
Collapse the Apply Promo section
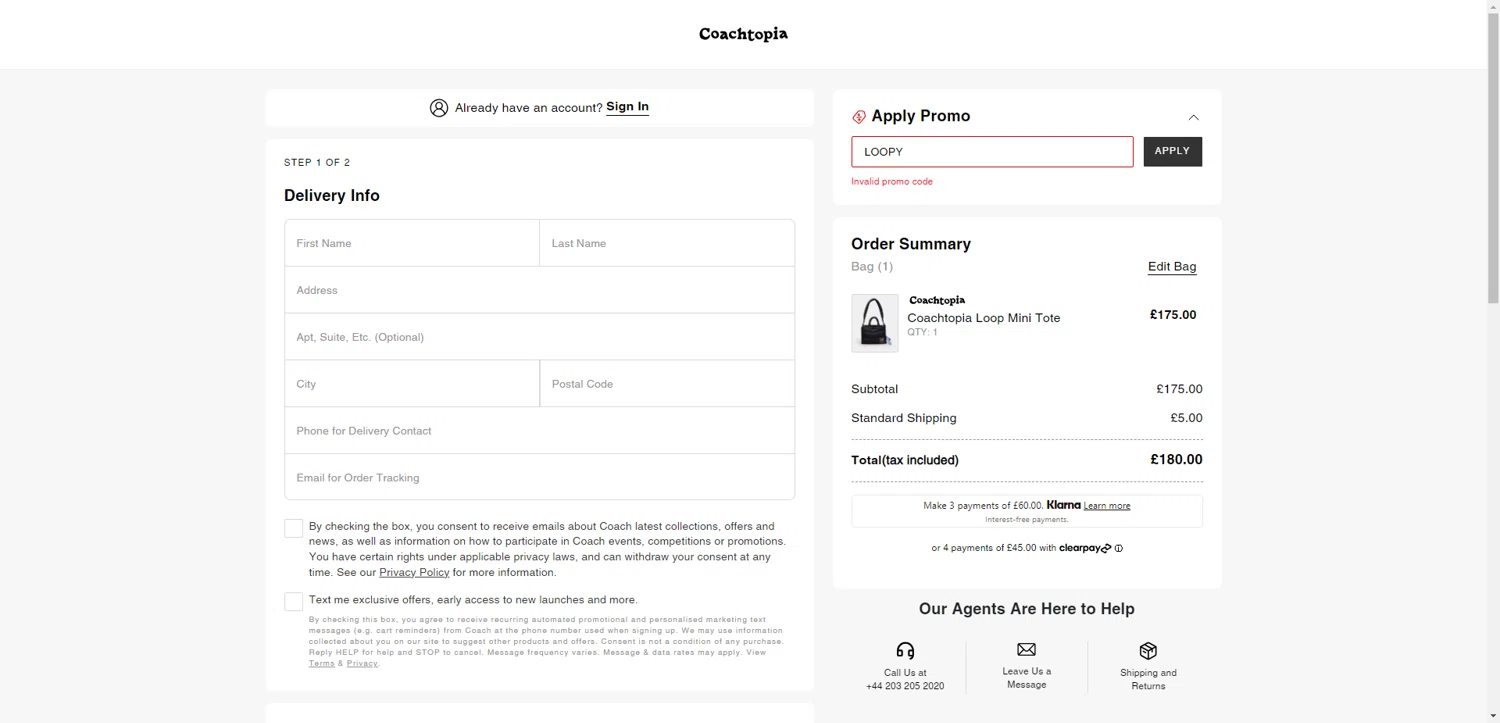click(x=1193, y=117)
